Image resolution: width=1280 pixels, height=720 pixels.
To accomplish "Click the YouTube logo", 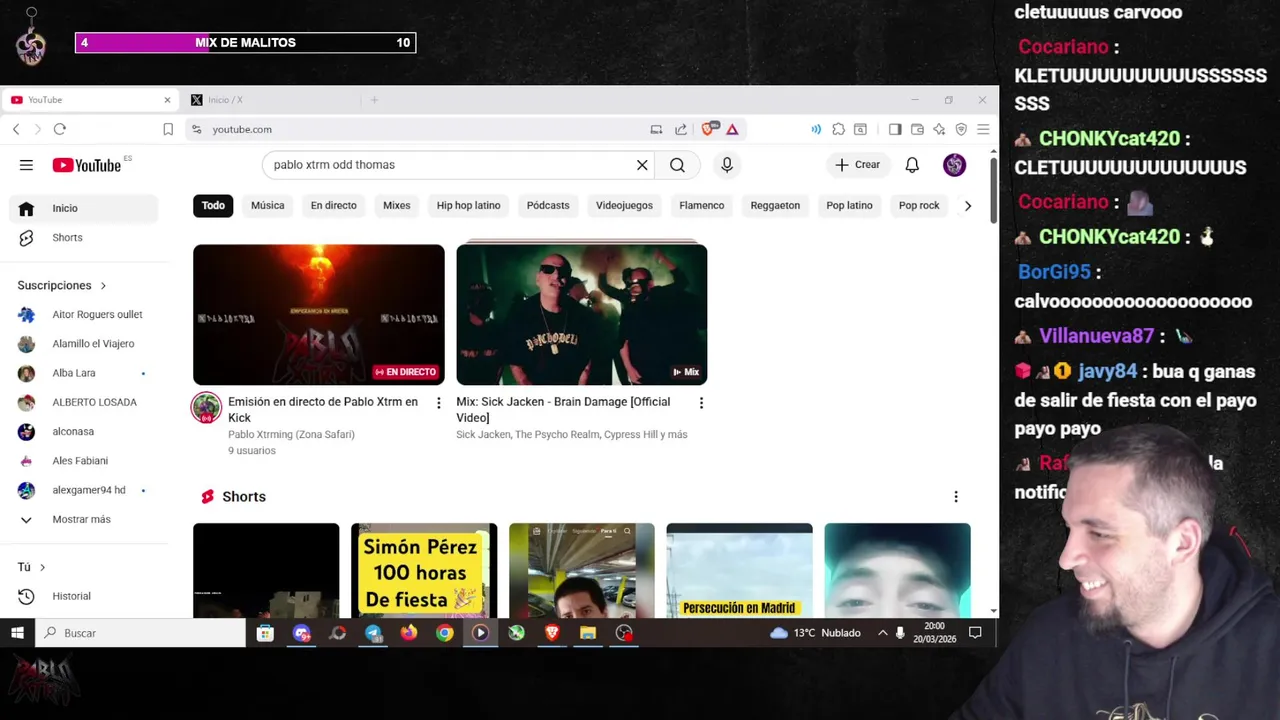I will click(x=86, y=165).
